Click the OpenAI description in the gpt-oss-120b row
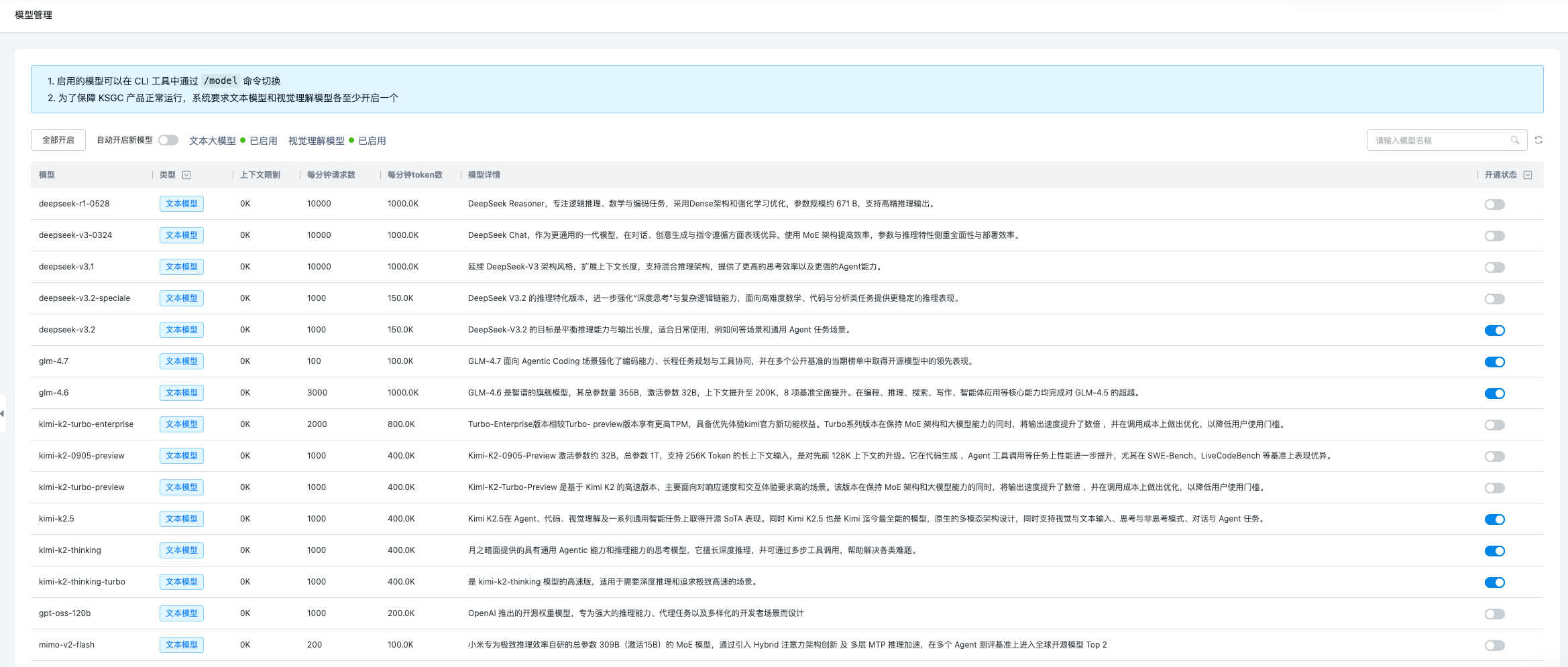 pyautogui.click(x=636, y=613)
